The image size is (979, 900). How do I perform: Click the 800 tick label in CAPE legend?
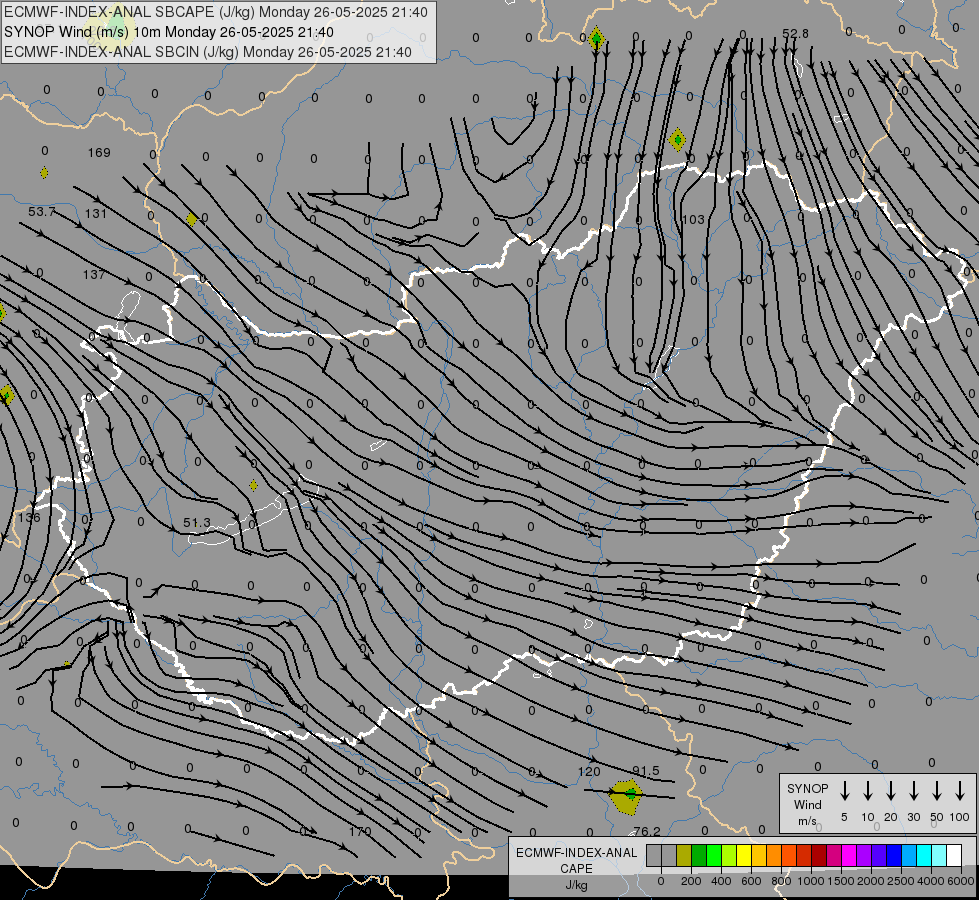pyautogui.click(x=781, y=881)
